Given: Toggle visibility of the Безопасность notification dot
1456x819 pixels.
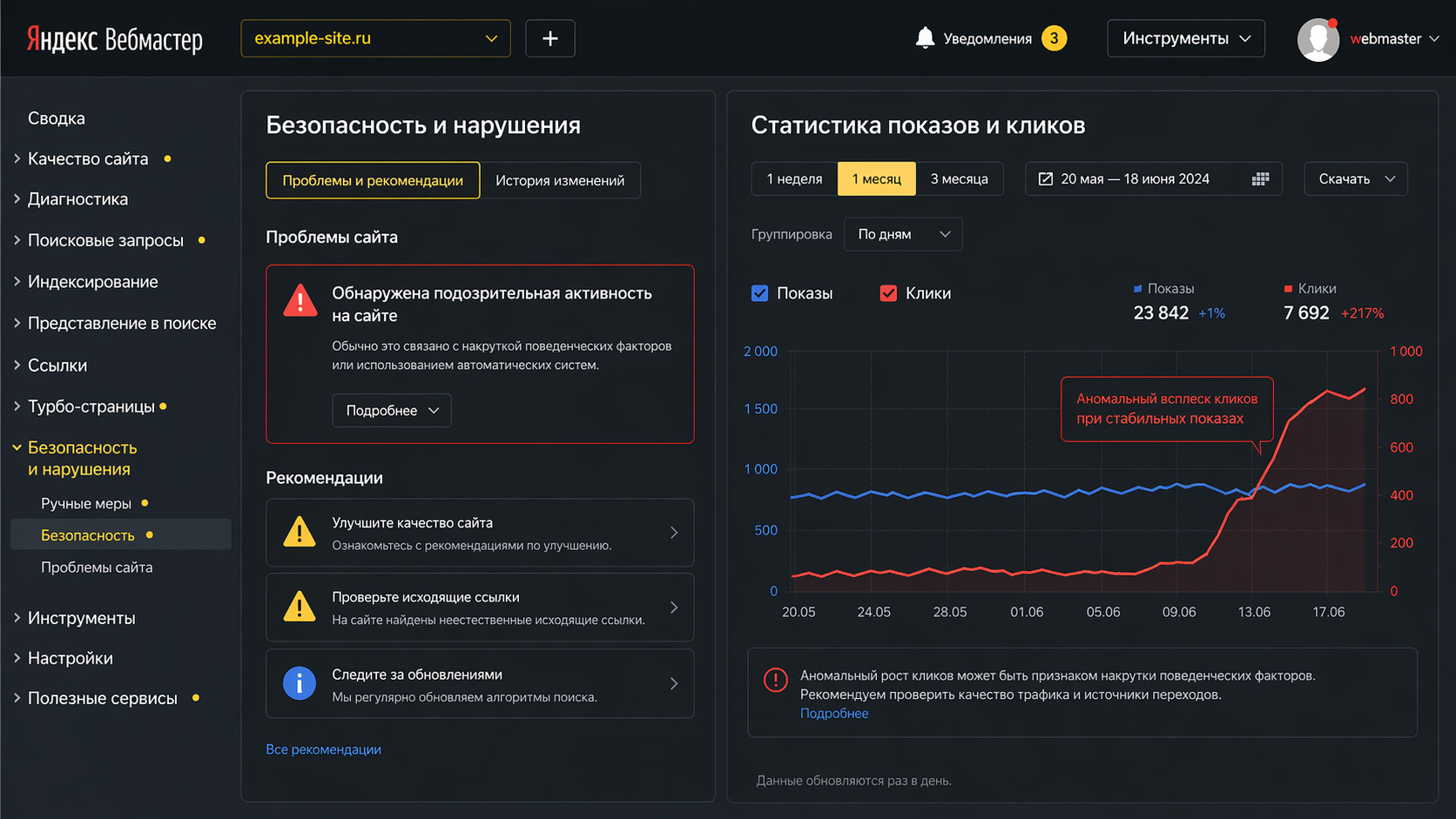Looking at the screenshot, I should (x=152, y=535).
